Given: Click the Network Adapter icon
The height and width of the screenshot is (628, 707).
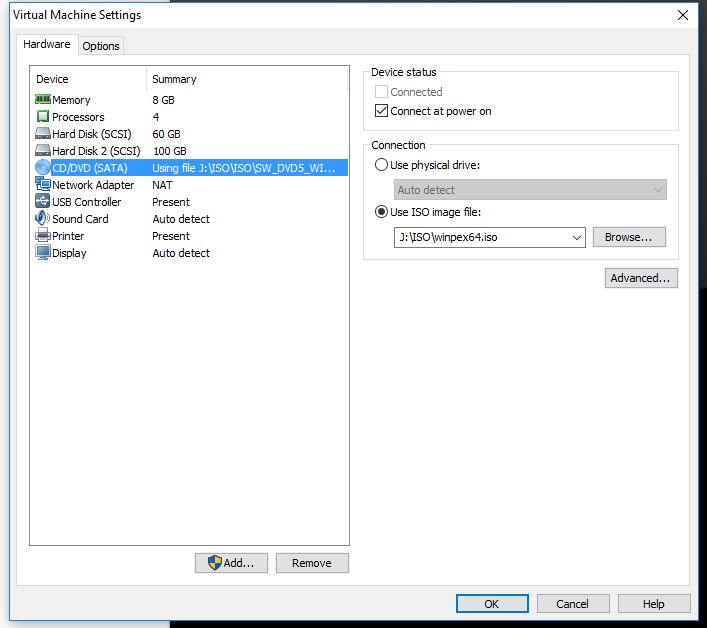Looking at the screenshot, I should [43, 184].
